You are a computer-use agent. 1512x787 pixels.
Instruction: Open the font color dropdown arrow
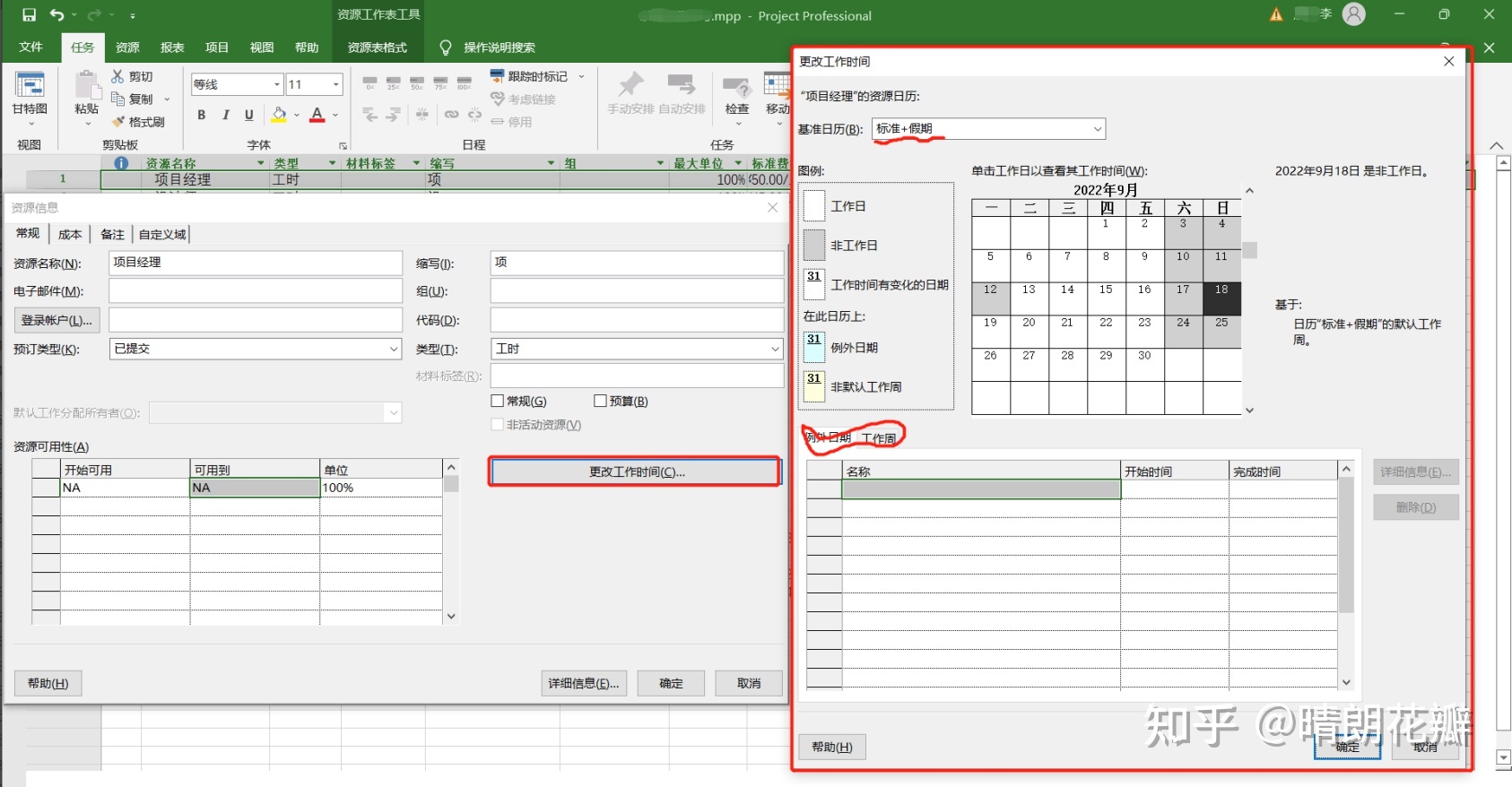335,115
